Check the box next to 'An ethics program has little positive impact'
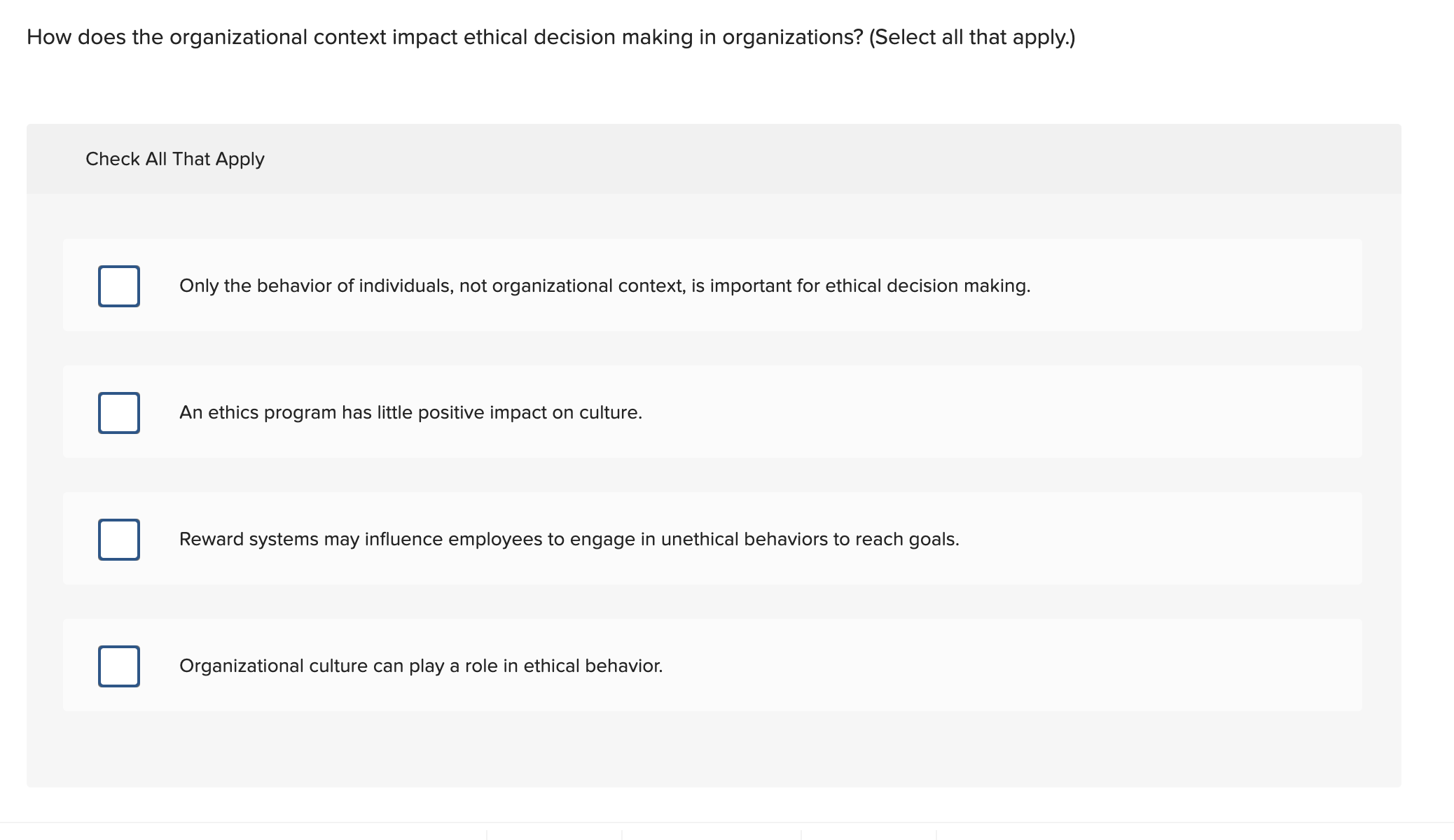The height and width of the screenshot is (840, 1454). point(119,413)
